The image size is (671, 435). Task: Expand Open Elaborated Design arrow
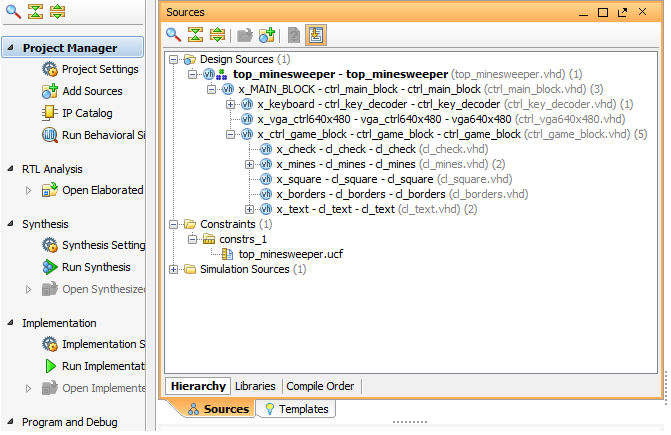pyautogui.click(x=28, y=190)
